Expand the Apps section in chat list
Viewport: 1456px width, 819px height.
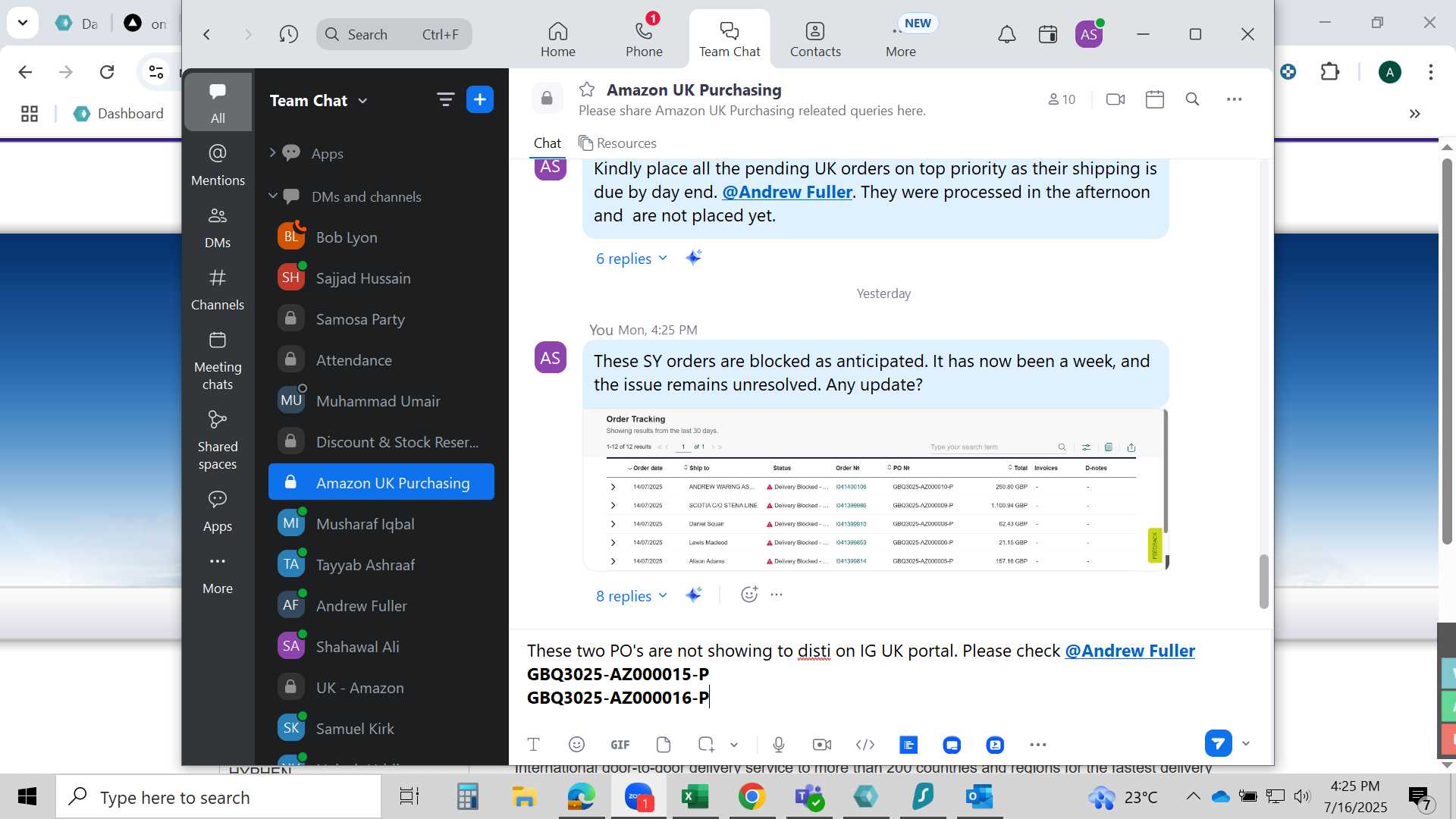272,152
